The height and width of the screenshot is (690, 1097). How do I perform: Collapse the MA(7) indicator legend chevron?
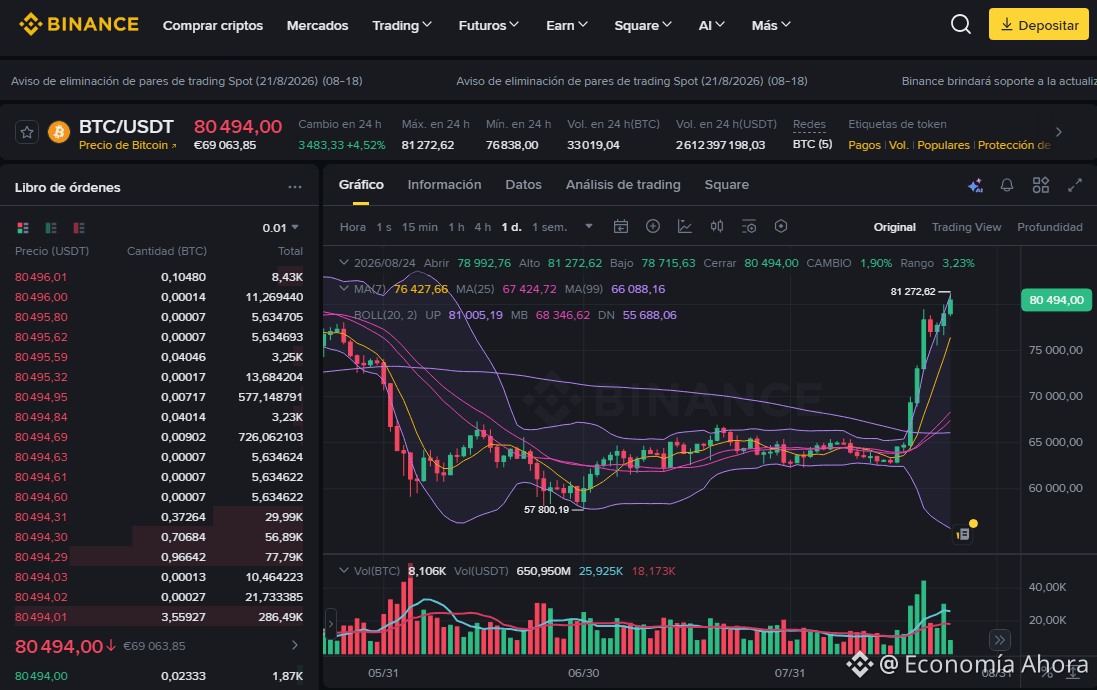tap(344, 288)
